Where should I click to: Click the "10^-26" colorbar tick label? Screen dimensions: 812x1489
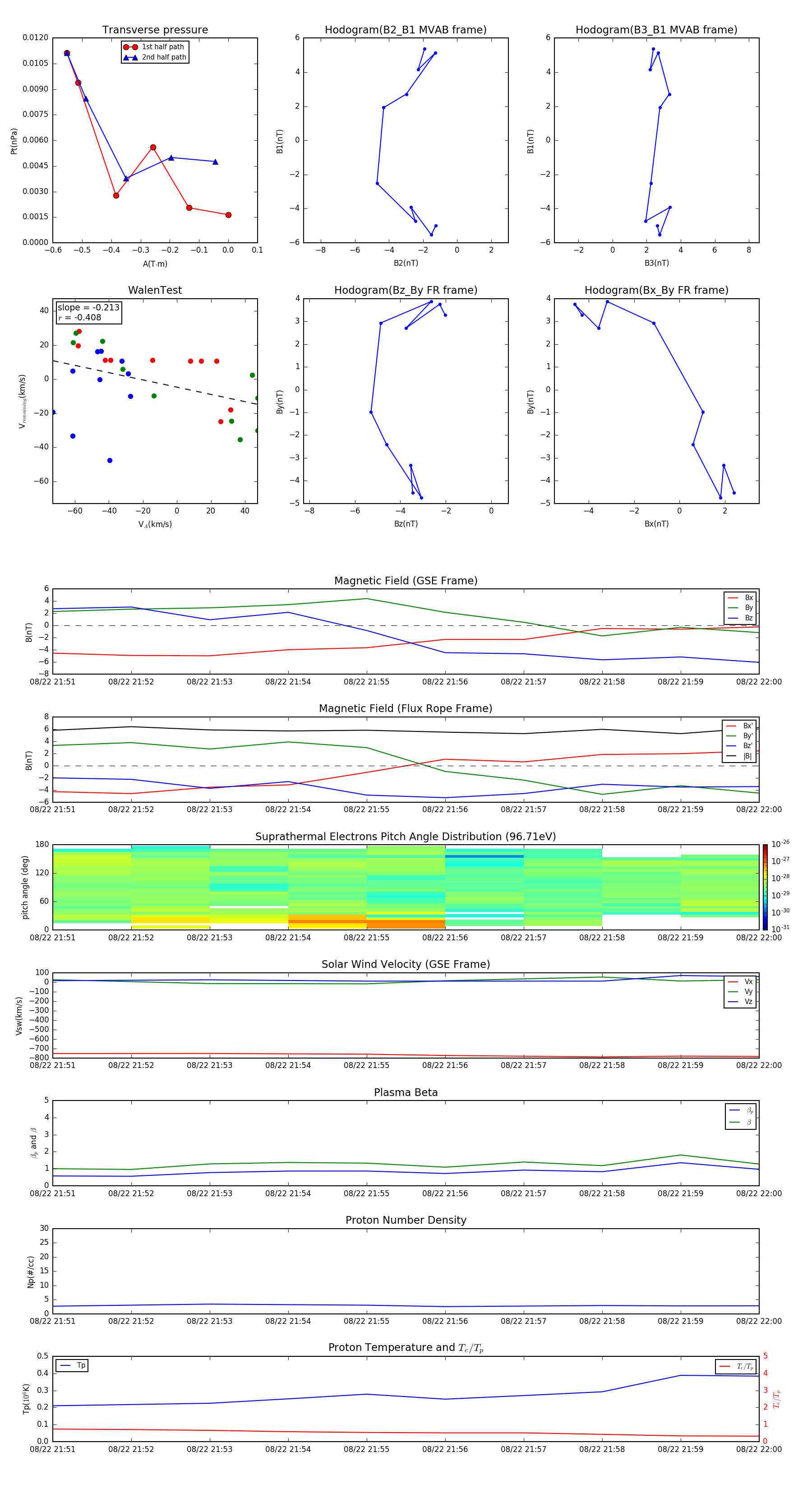pyautogui.click(x=780, y=844)
